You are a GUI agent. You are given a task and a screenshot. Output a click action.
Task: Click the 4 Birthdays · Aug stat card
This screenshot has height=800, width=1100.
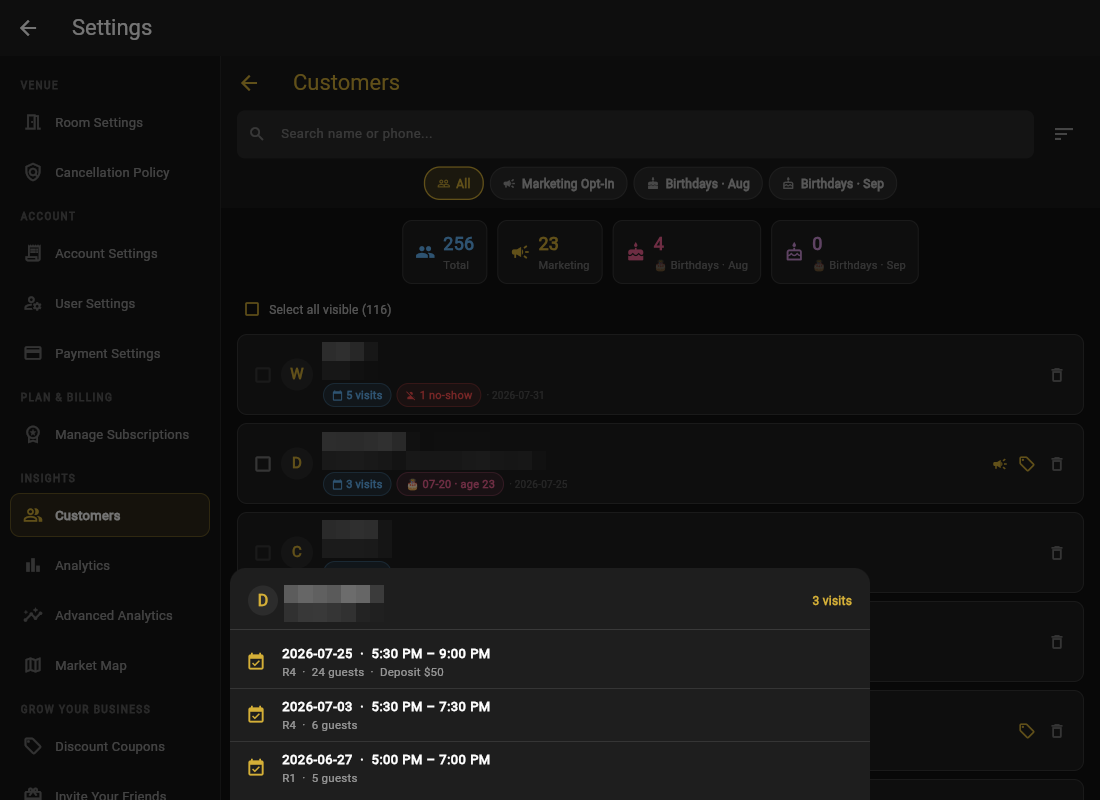coord(687,252)
